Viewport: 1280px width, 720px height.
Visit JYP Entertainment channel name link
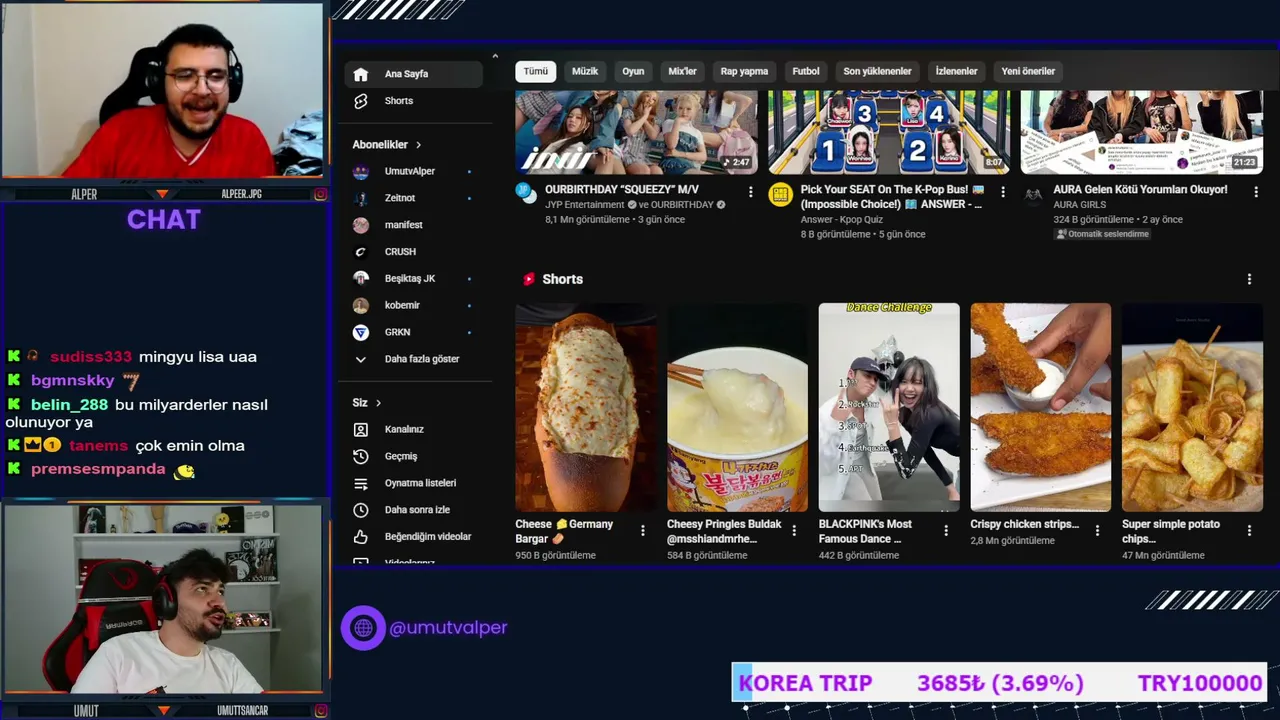[585, 205]
